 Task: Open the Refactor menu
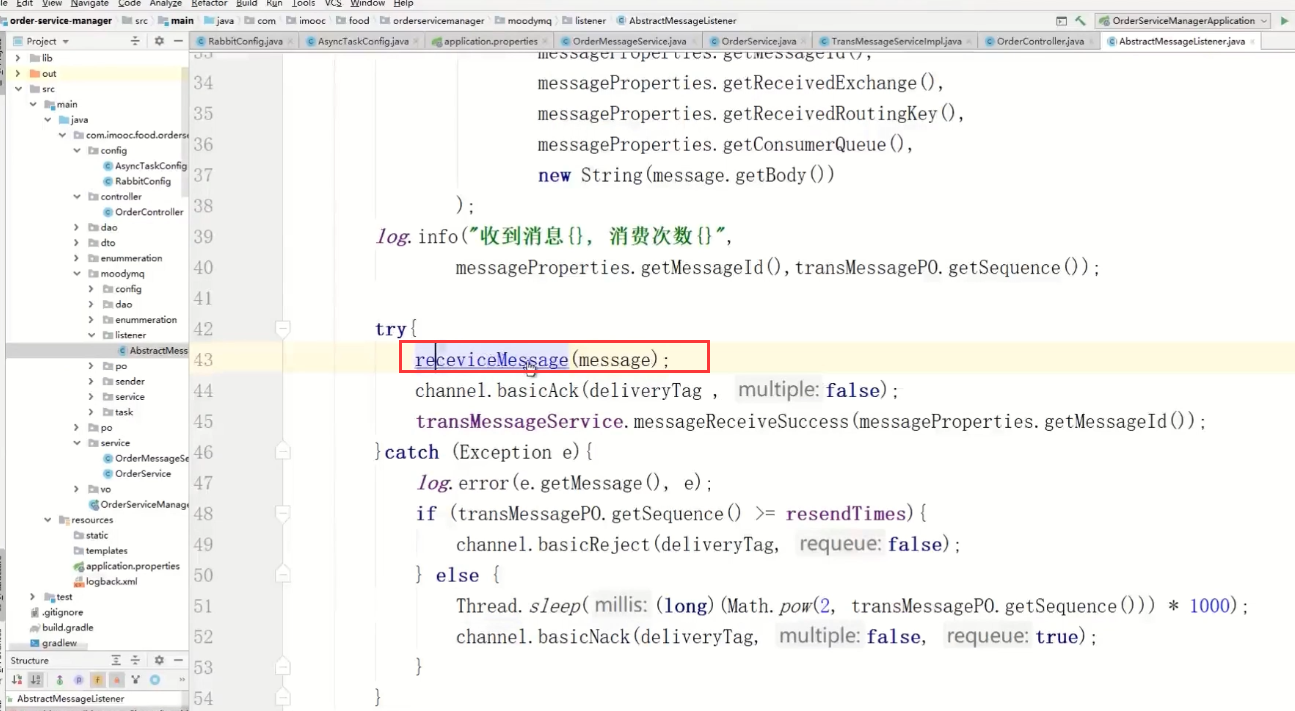[x=209, y=4]
